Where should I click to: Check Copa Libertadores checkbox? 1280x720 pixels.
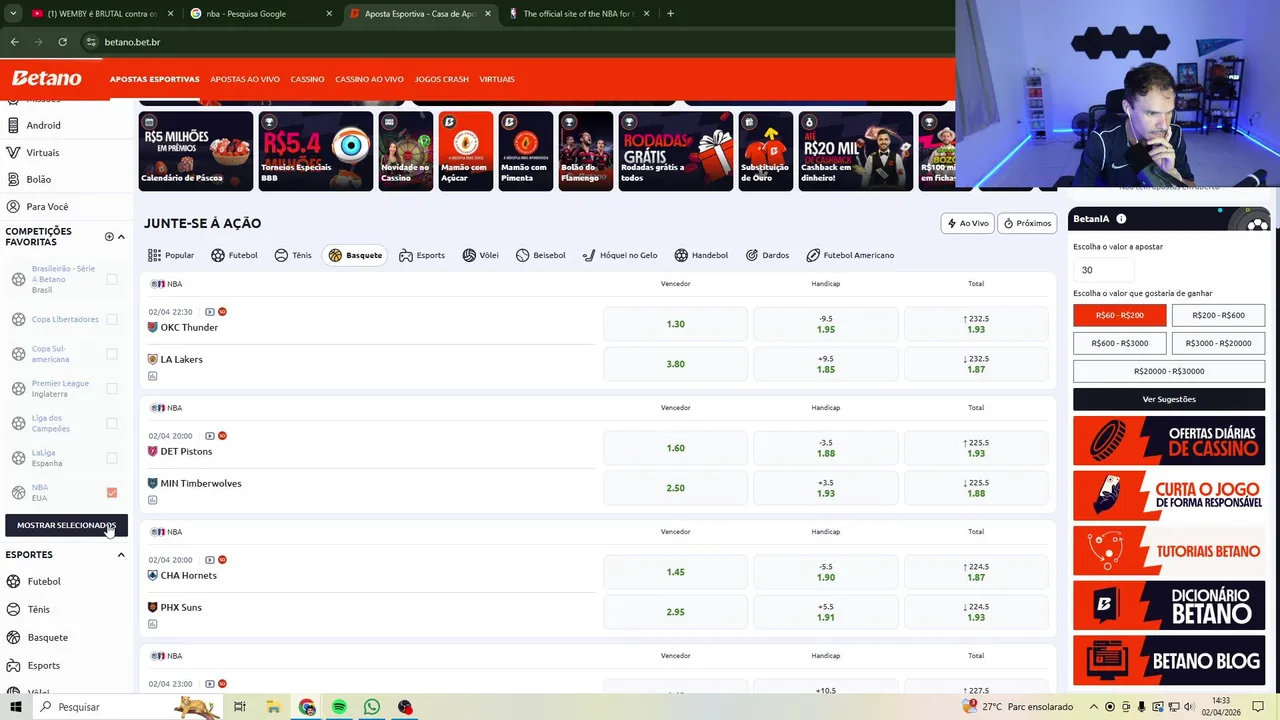112,319
